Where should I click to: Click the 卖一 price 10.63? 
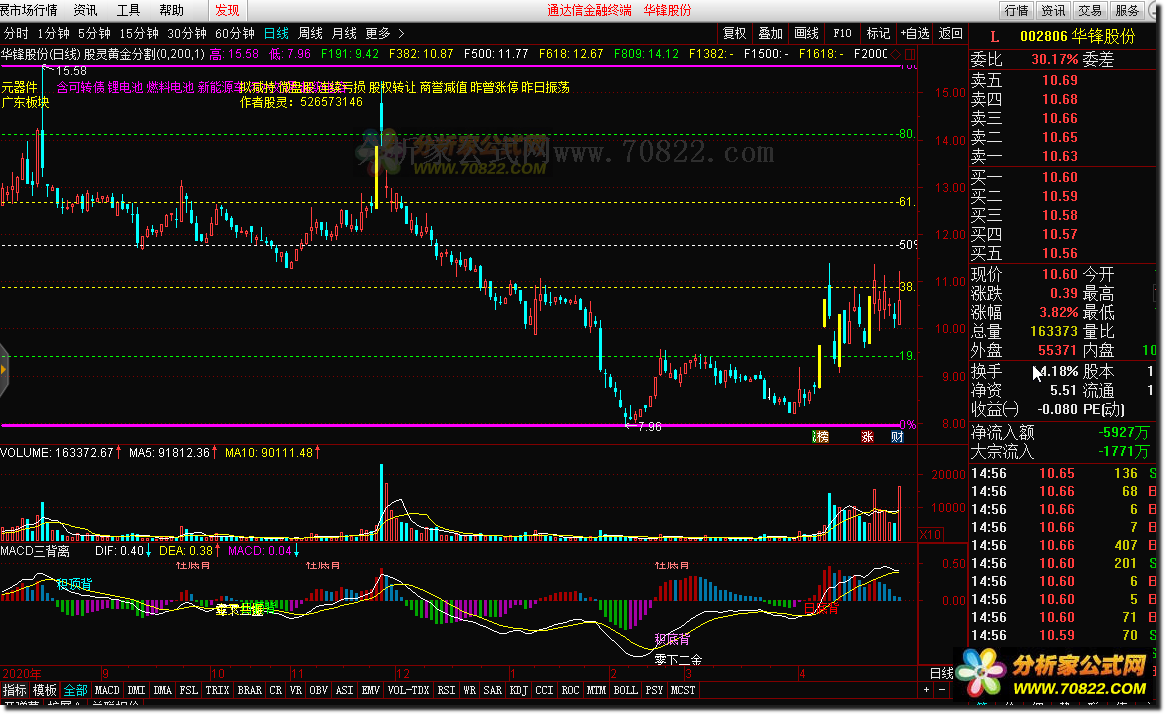(1060, 156)
